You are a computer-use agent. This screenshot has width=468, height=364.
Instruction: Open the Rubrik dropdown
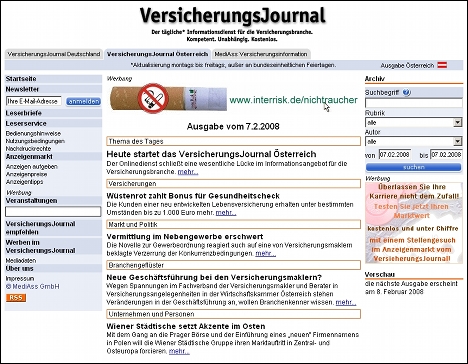click(414, 122)
